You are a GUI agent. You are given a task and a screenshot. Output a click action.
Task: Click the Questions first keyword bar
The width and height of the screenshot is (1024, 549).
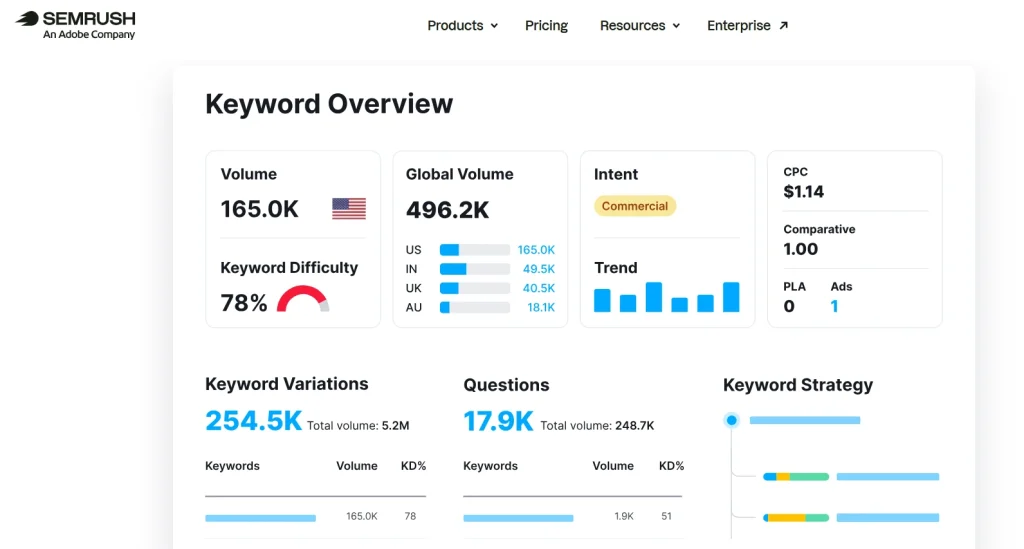(x=519, y=518)
